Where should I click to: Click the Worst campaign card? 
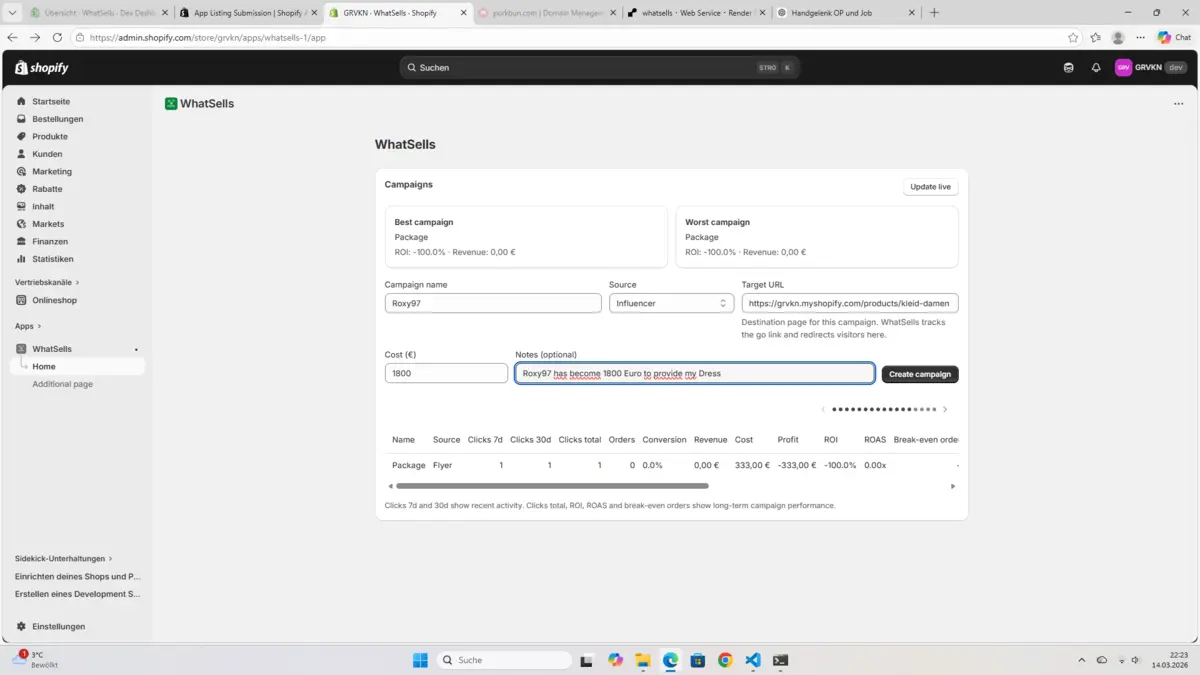point(817,237)
